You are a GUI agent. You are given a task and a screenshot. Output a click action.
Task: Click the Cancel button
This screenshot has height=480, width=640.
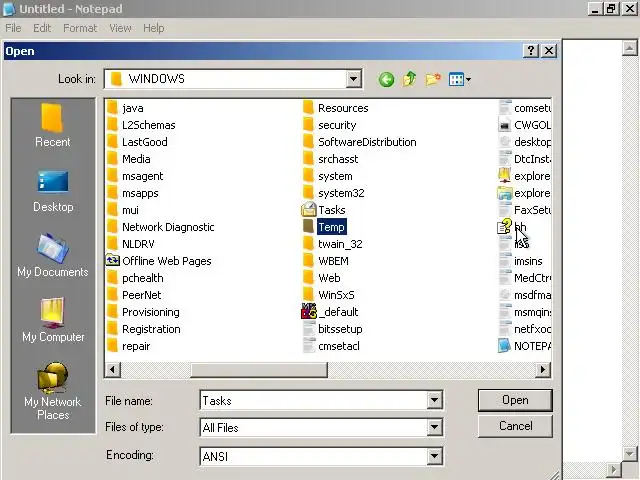[515, 426]
